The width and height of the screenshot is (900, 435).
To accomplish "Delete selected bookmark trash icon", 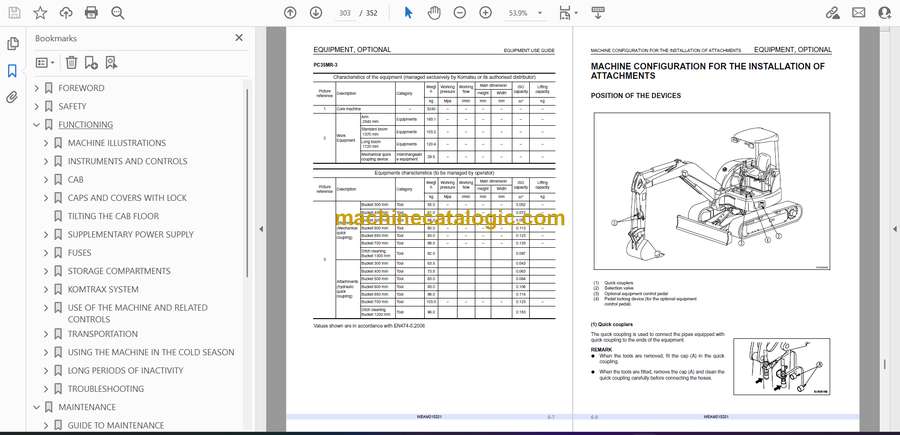I will [71, 63].
